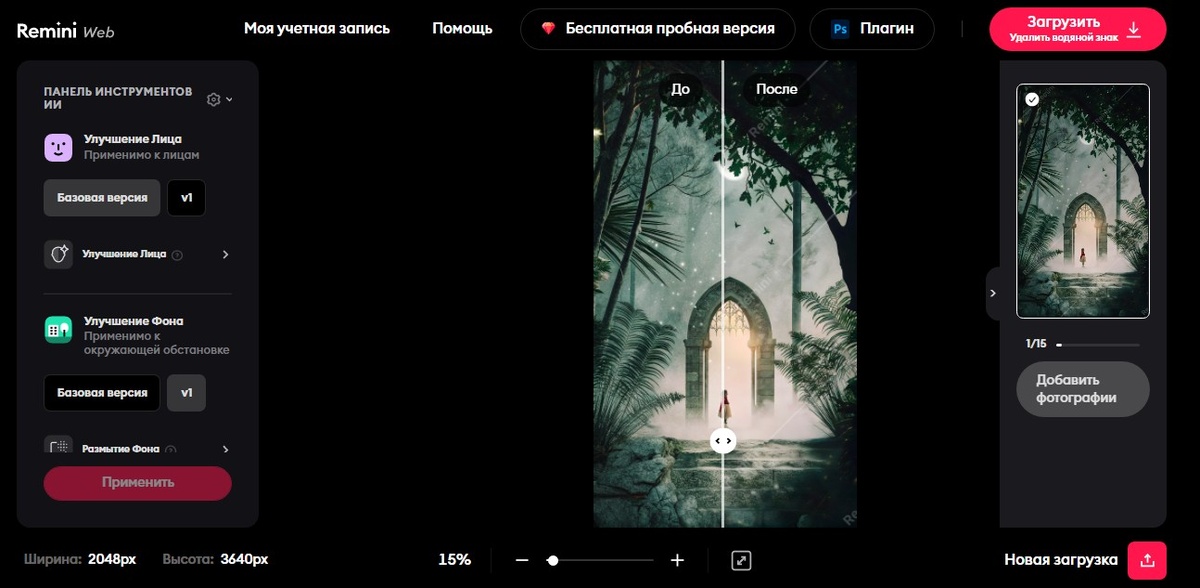Screen dimensions: 1200x588
Task: Click the Применимо к лицам text
Action: (142, 155)
